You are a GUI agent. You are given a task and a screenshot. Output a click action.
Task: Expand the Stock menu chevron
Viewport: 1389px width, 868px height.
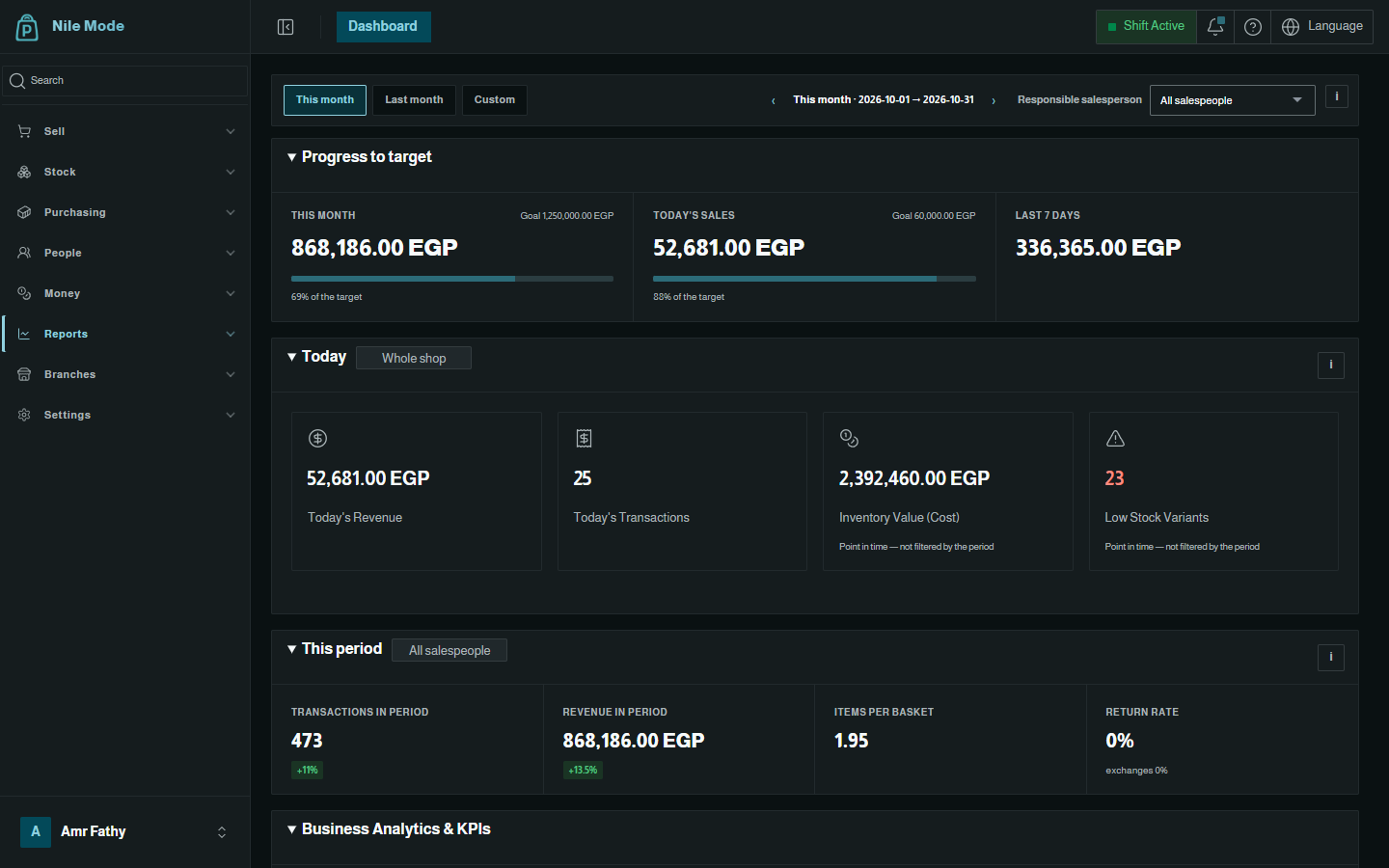231,172
